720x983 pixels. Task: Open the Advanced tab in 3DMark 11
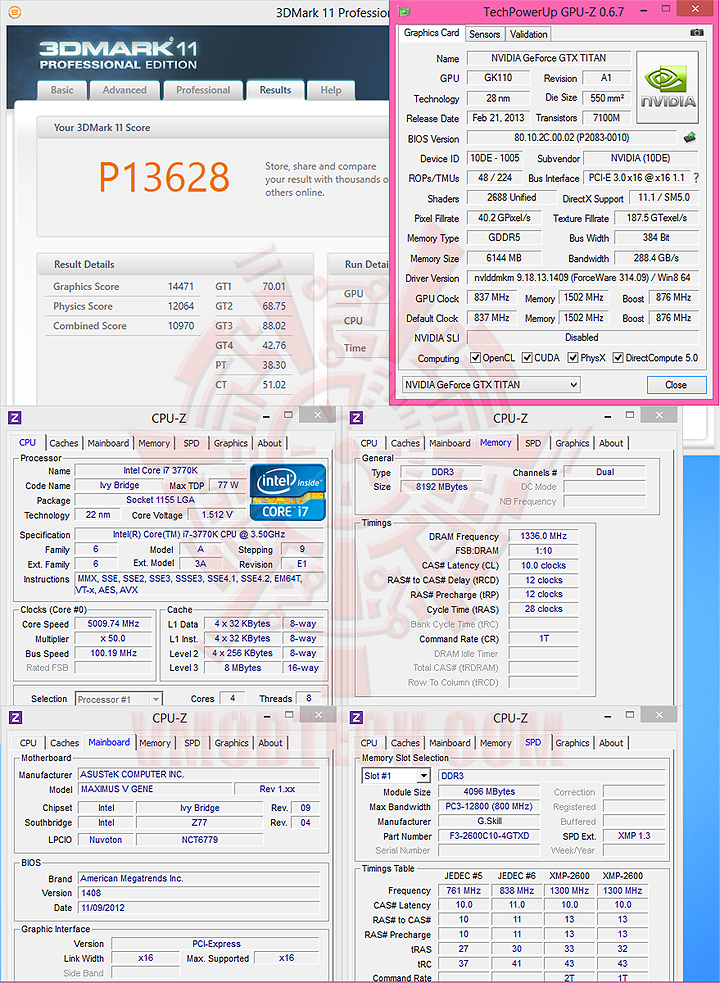click(x=124, y=90)
